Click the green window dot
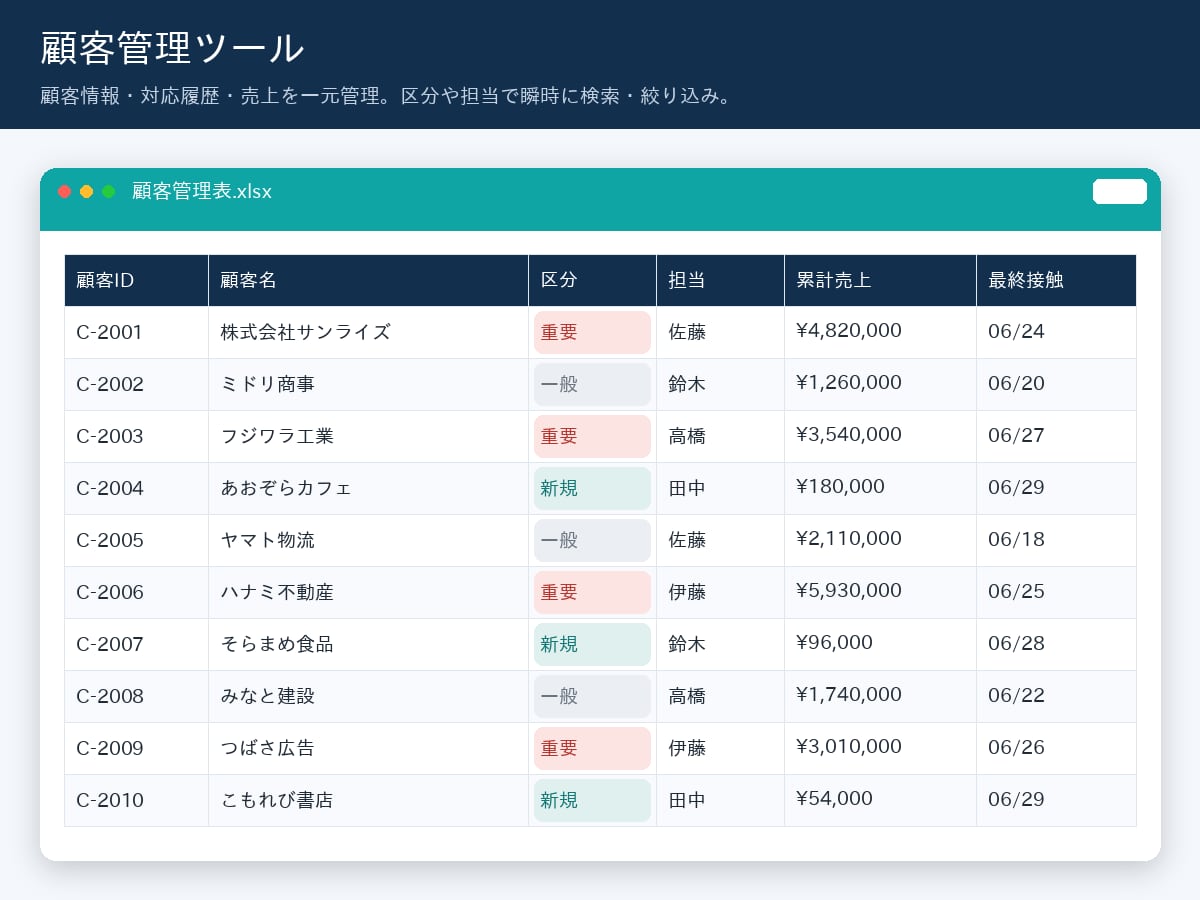The image size is (1200, 900). (109, 192)
